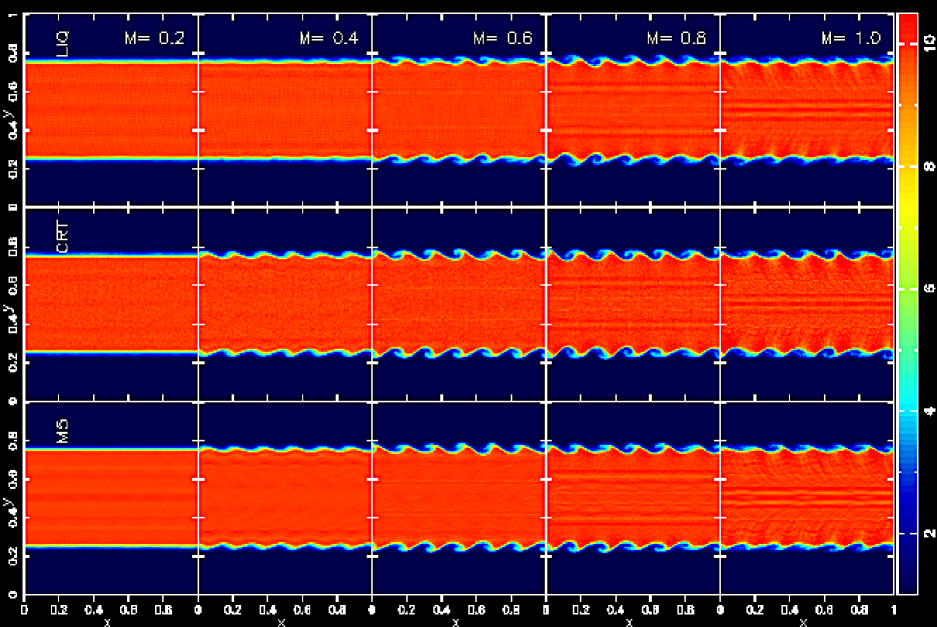Click colorbar tick label 8

[x=929, y=166]
